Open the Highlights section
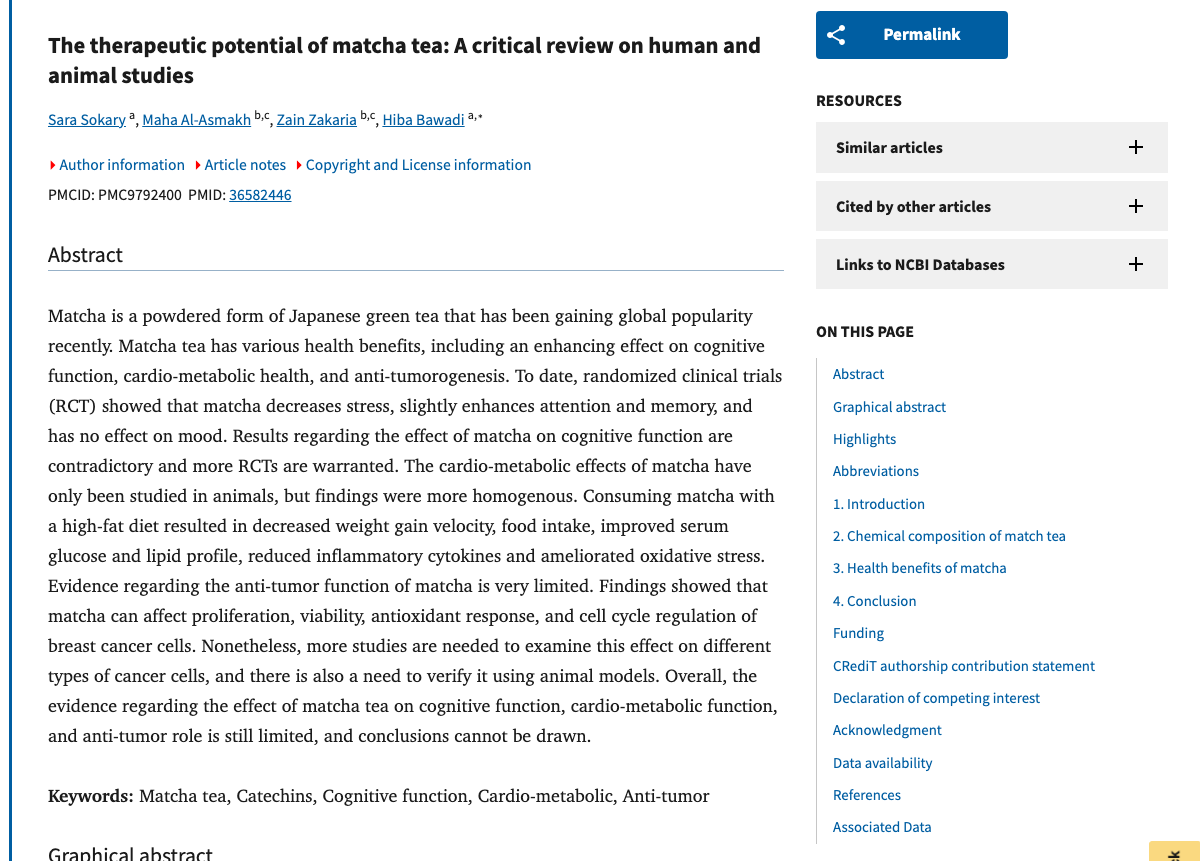The width and height of the screenshot is (1200, 861). [x=864, y=439]
